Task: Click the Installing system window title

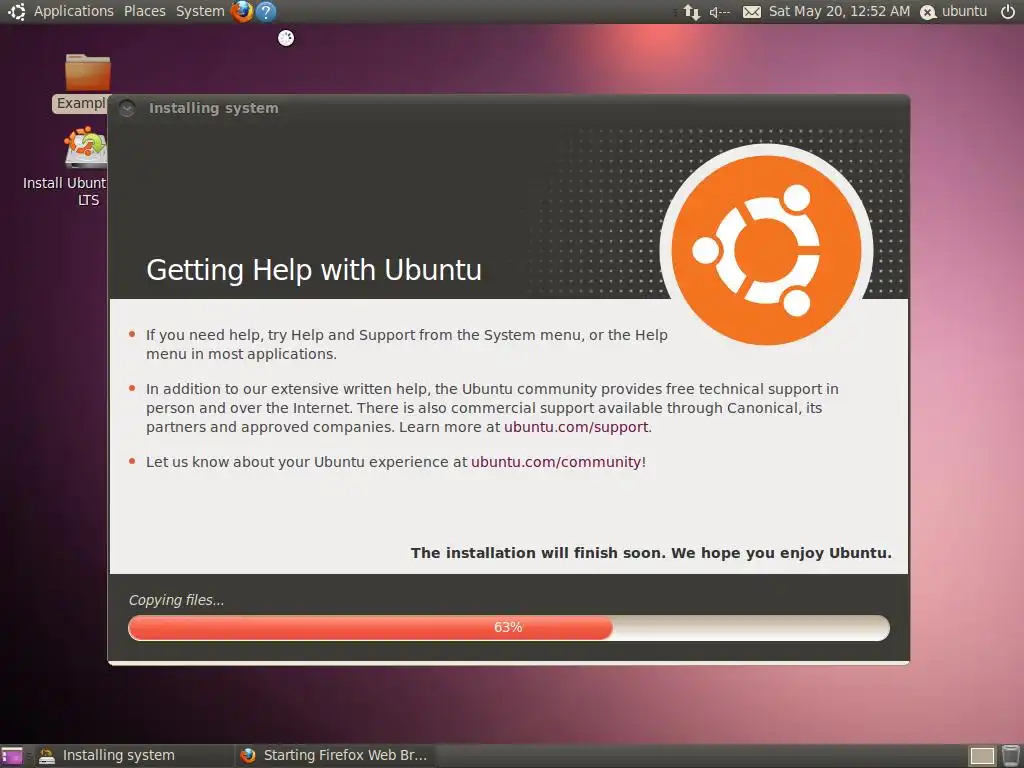Action: (214, 108)
